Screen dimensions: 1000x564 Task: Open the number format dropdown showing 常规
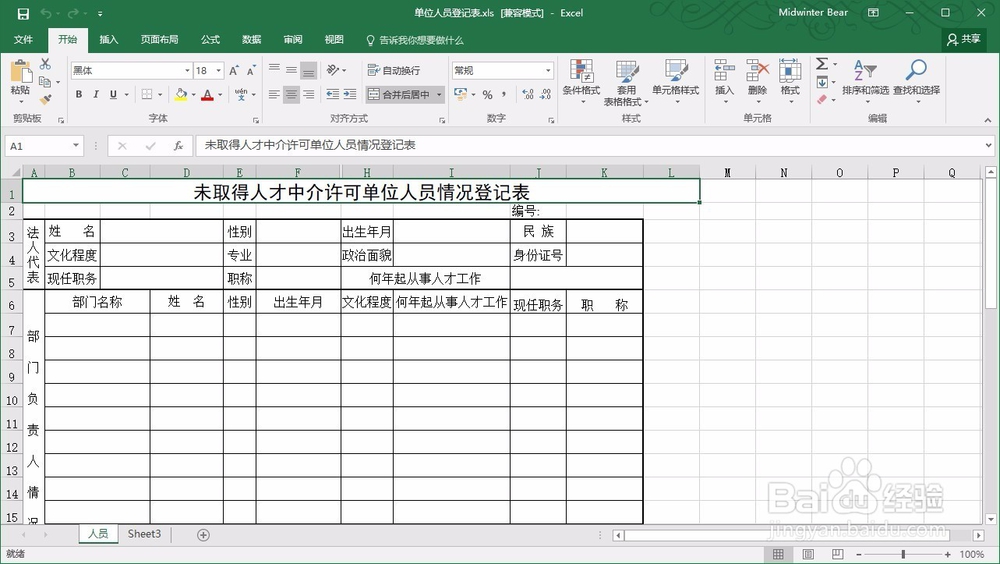click(548, 71)
